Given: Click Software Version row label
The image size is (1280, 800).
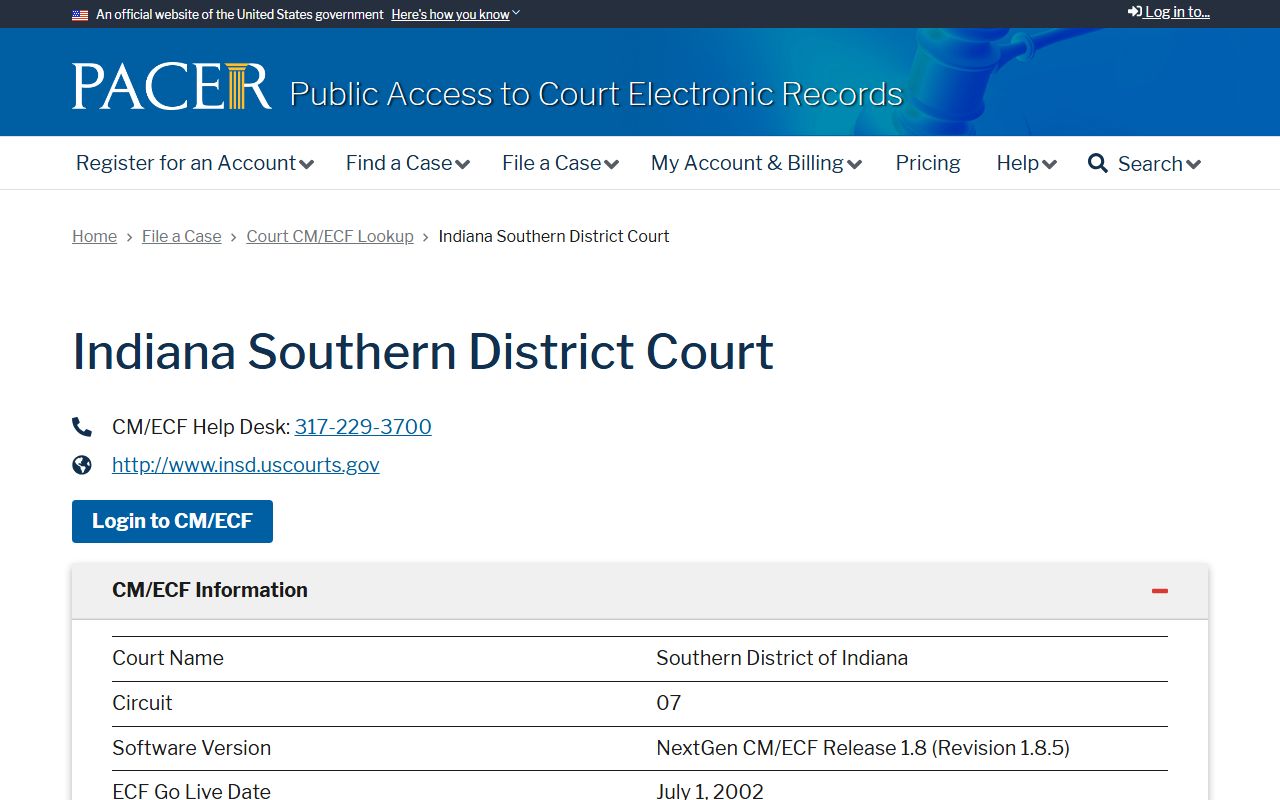Looking at the screenshot, I should [191, 748].
